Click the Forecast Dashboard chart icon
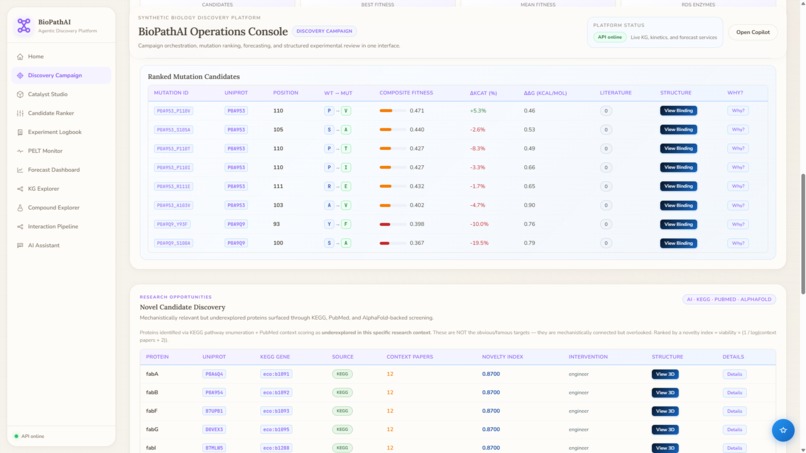The height and width of the screenshot is (453, 806). point(20,170)
